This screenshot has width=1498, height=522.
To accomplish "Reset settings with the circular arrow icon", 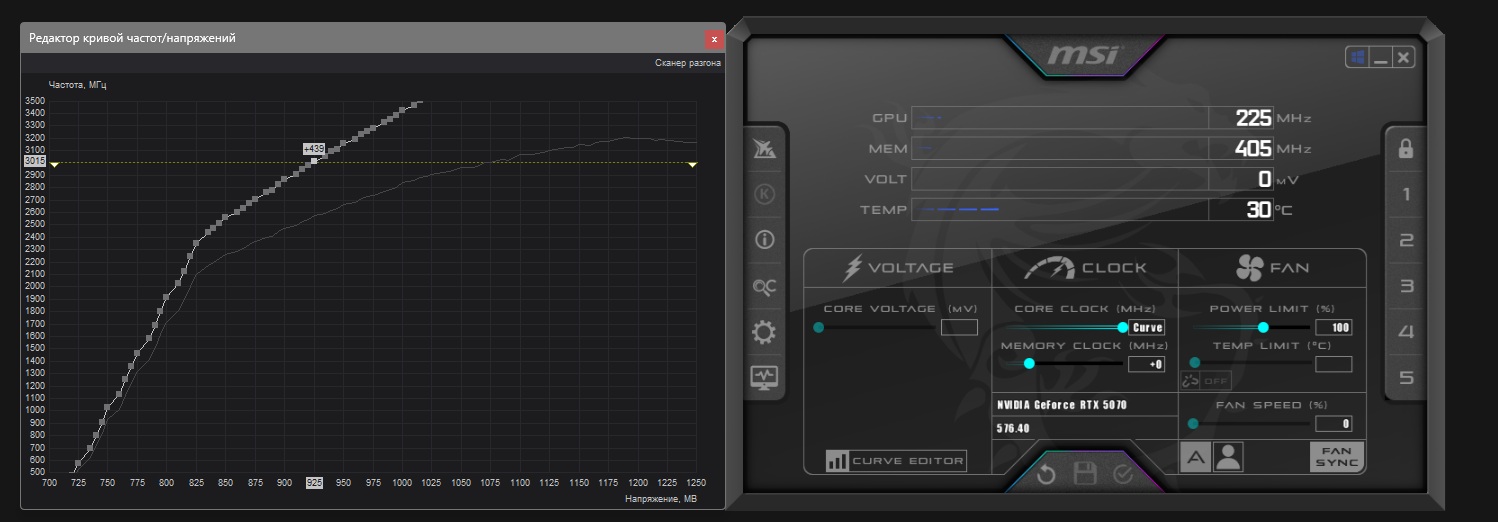I will tap(1046, 474).
